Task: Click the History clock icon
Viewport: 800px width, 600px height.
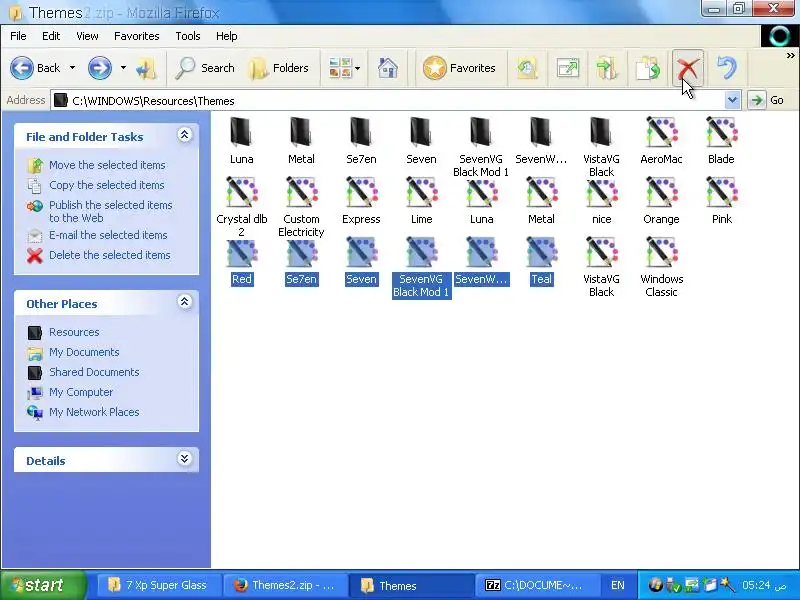Action: click(x=527, y=68)
